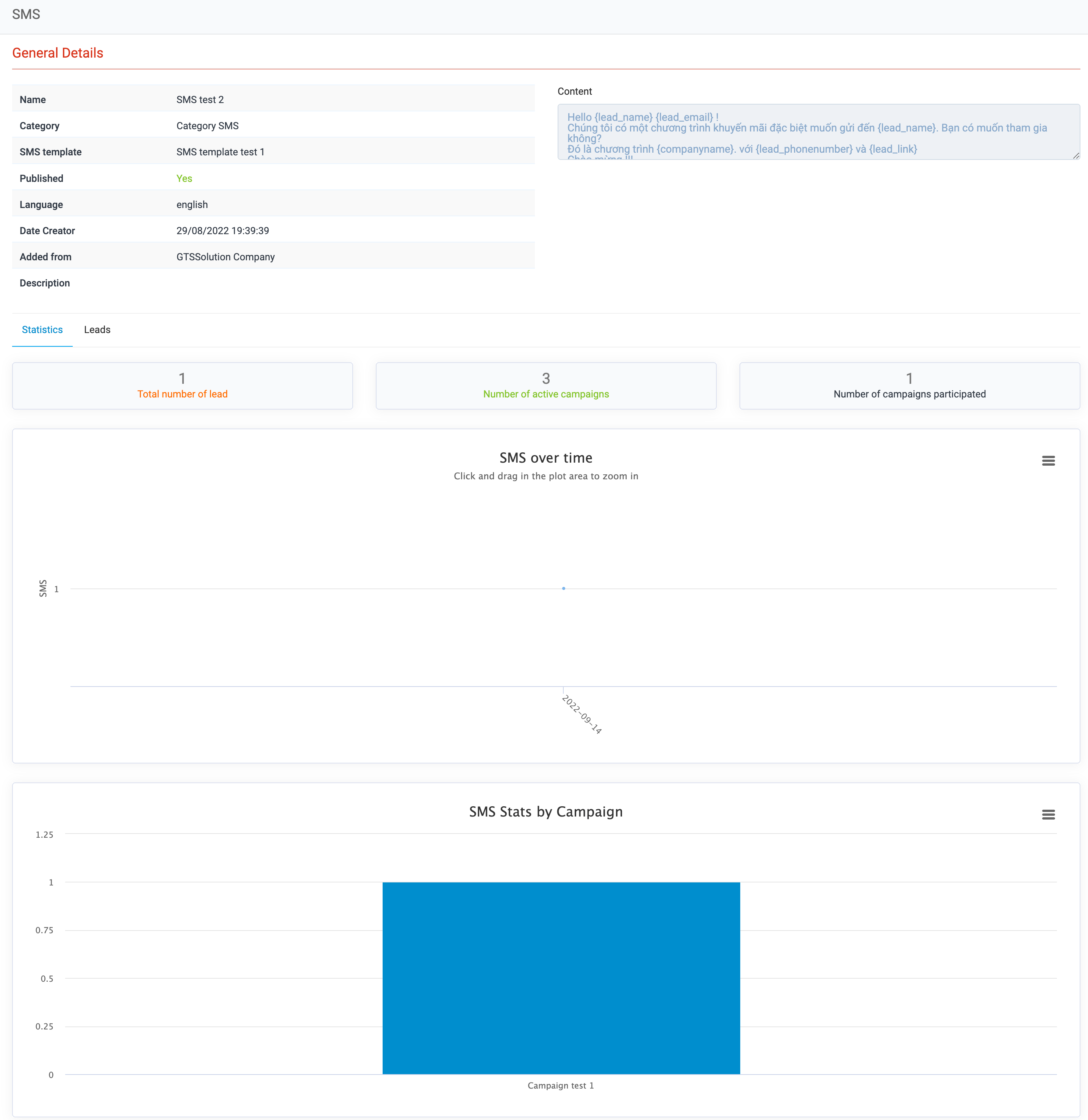The width and height of the screenshot is (1088, 1120).
Task: Open SMS over time chart context menu
Action: (x=1048, y=461)
